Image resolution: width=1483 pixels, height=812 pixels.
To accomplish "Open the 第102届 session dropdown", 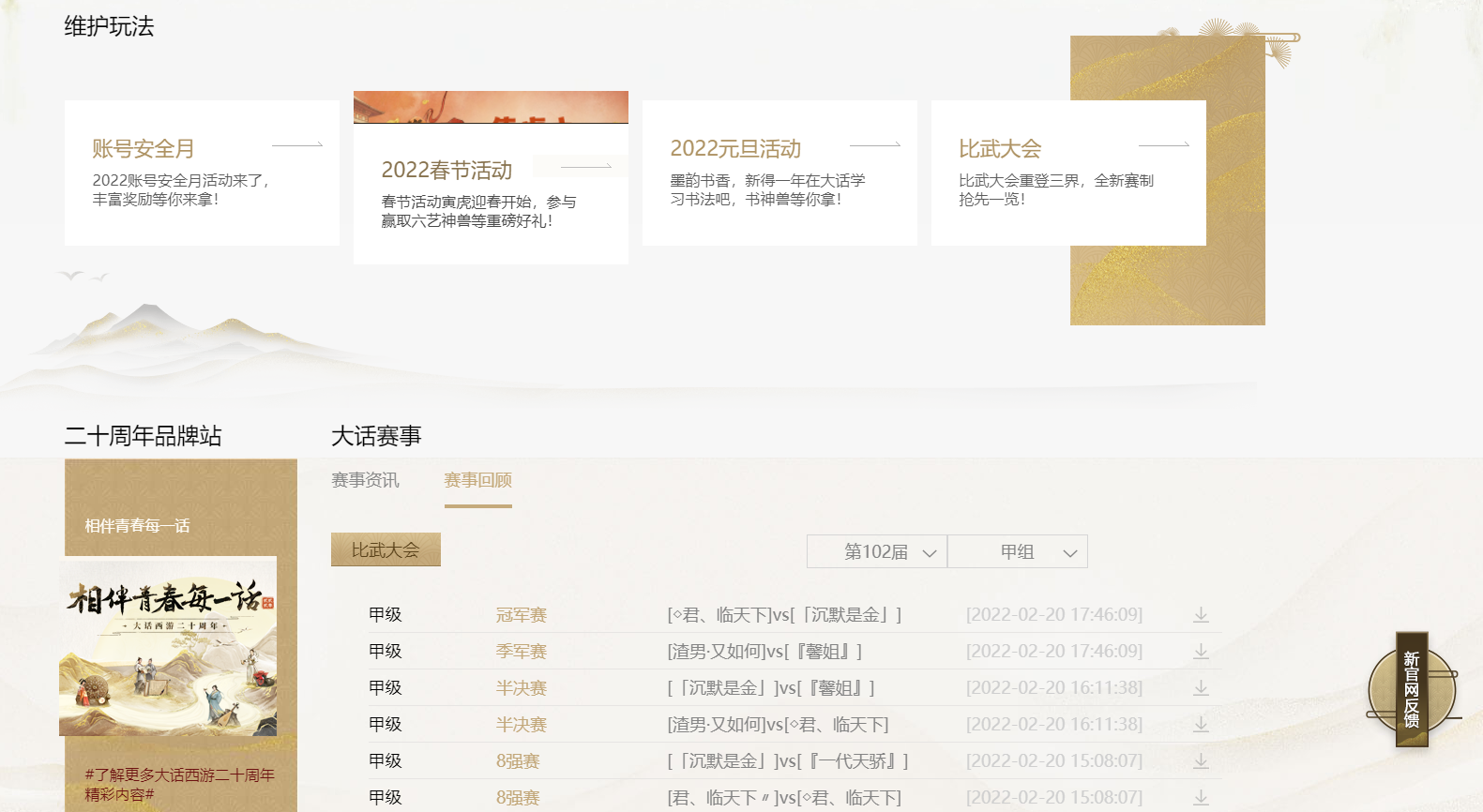I will 877,551.
